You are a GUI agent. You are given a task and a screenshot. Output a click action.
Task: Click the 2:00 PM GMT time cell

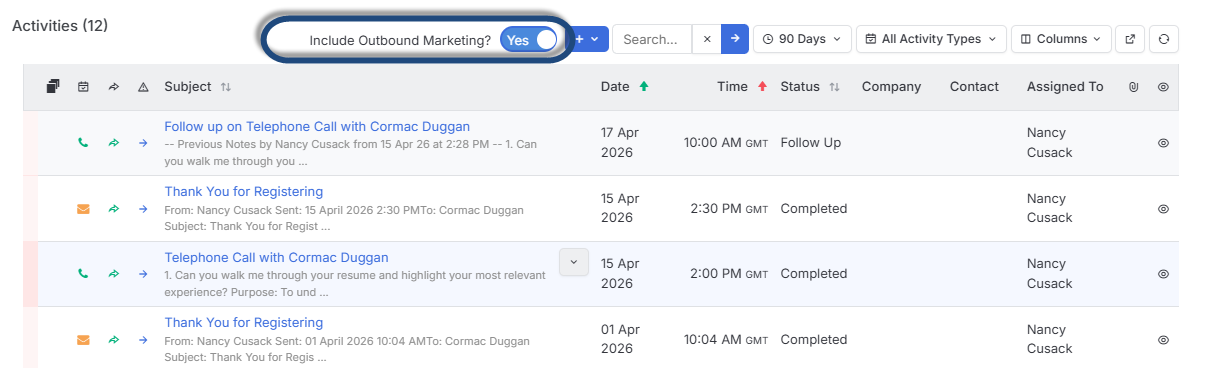729,274
